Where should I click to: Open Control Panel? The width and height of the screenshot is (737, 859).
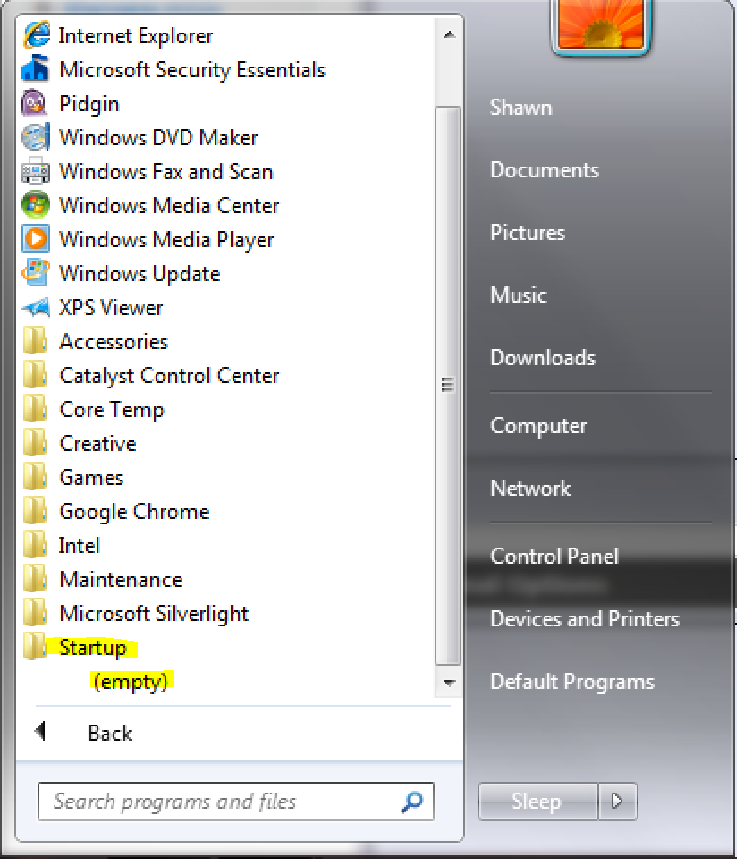pyautogui.click(x=554, y=556)
